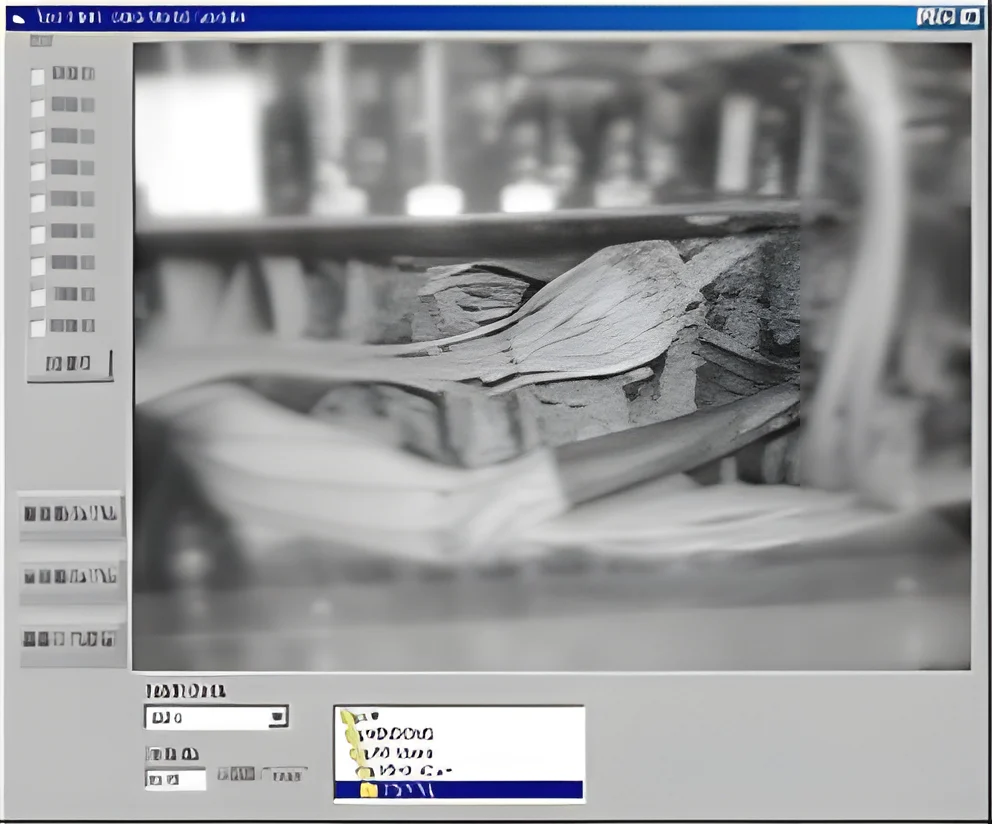The height and width of the screenshot is (824, 992).
Task: Click the second small button beside the text box
Action: point(283,775)
